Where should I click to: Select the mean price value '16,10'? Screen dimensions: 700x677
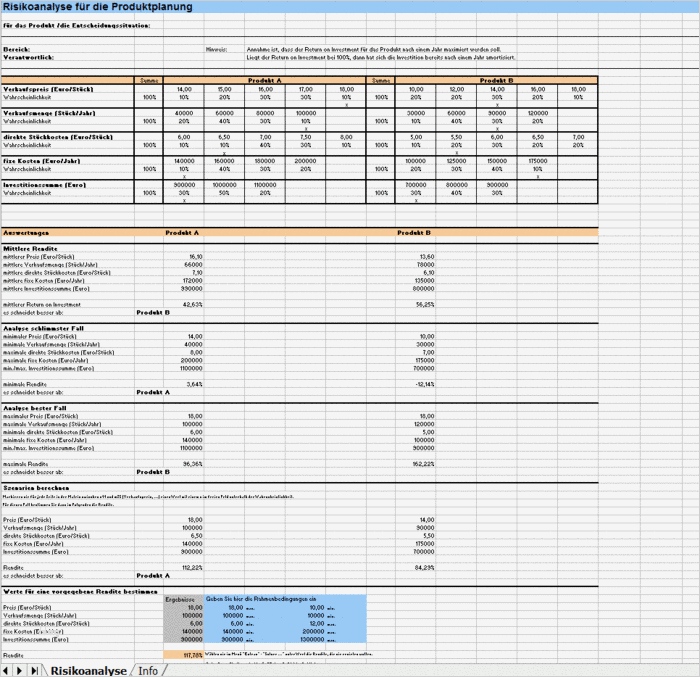[x=196, y=257]
